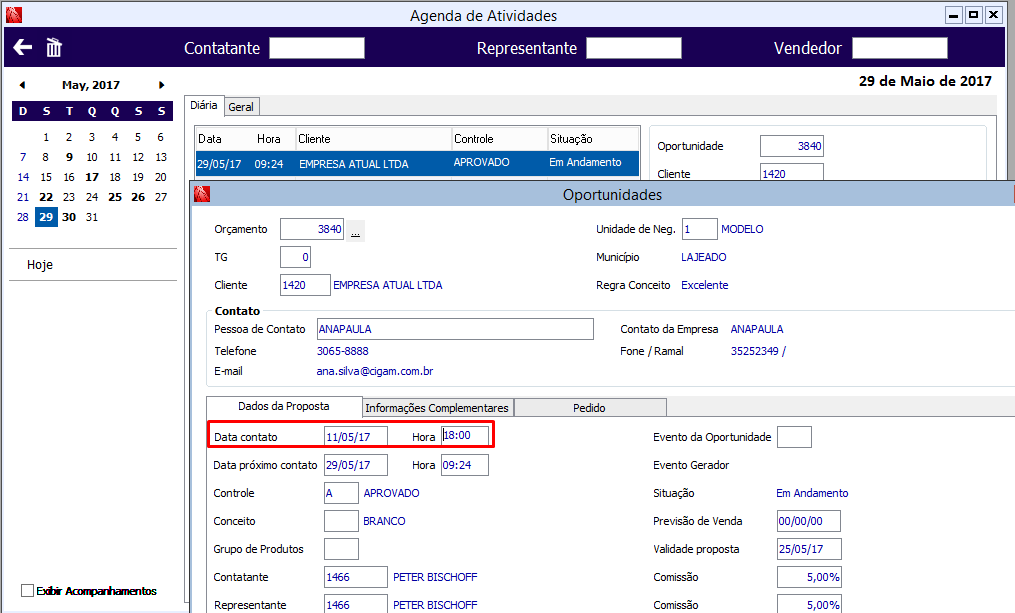Click the Previsão de Venda date field

(x=809, y=520)
